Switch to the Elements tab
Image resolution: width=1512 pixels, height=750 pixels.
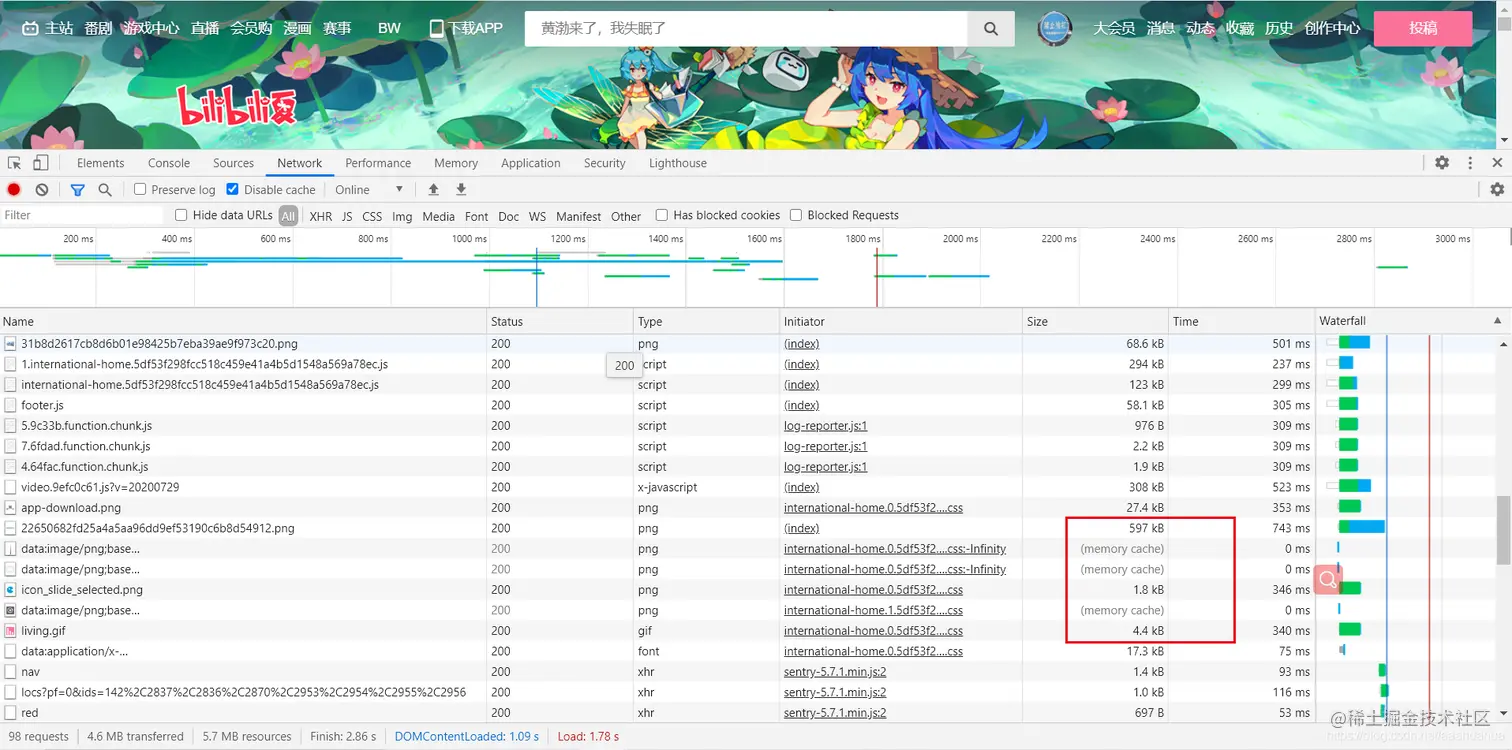(101, 163)
